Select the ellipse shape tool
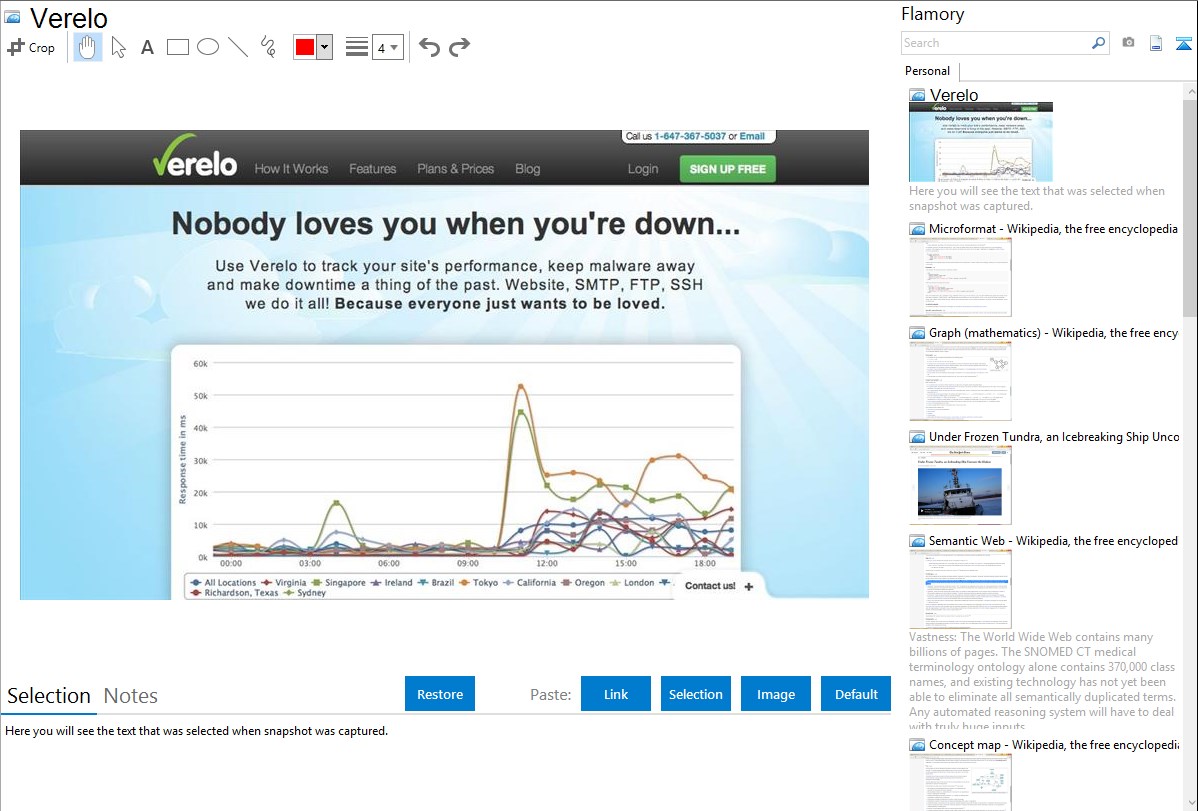This screenshot has height=811, width=1198. (x=208, y=47)
